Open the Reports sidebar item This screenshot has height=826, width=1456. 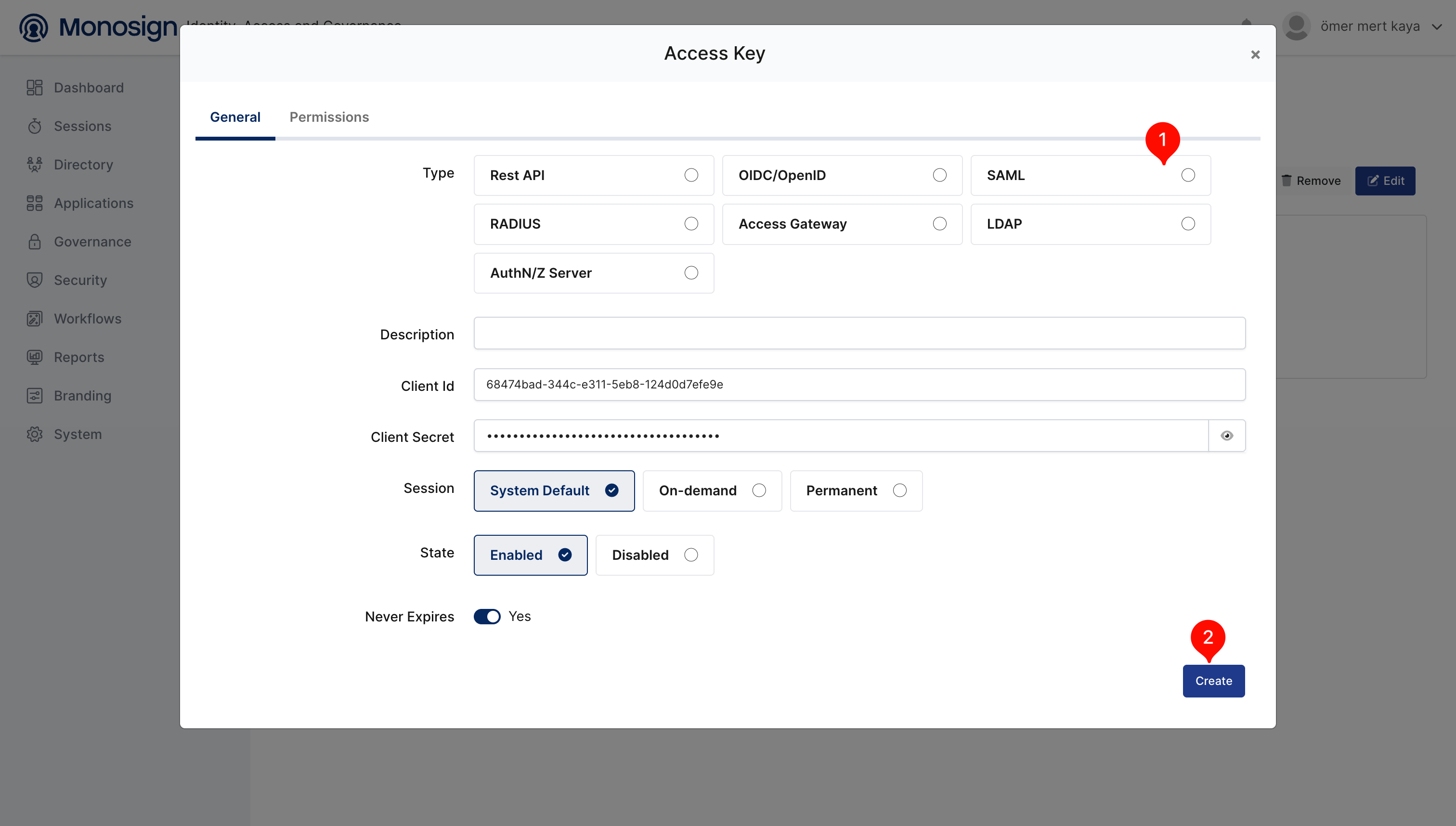tap(65, 357)
